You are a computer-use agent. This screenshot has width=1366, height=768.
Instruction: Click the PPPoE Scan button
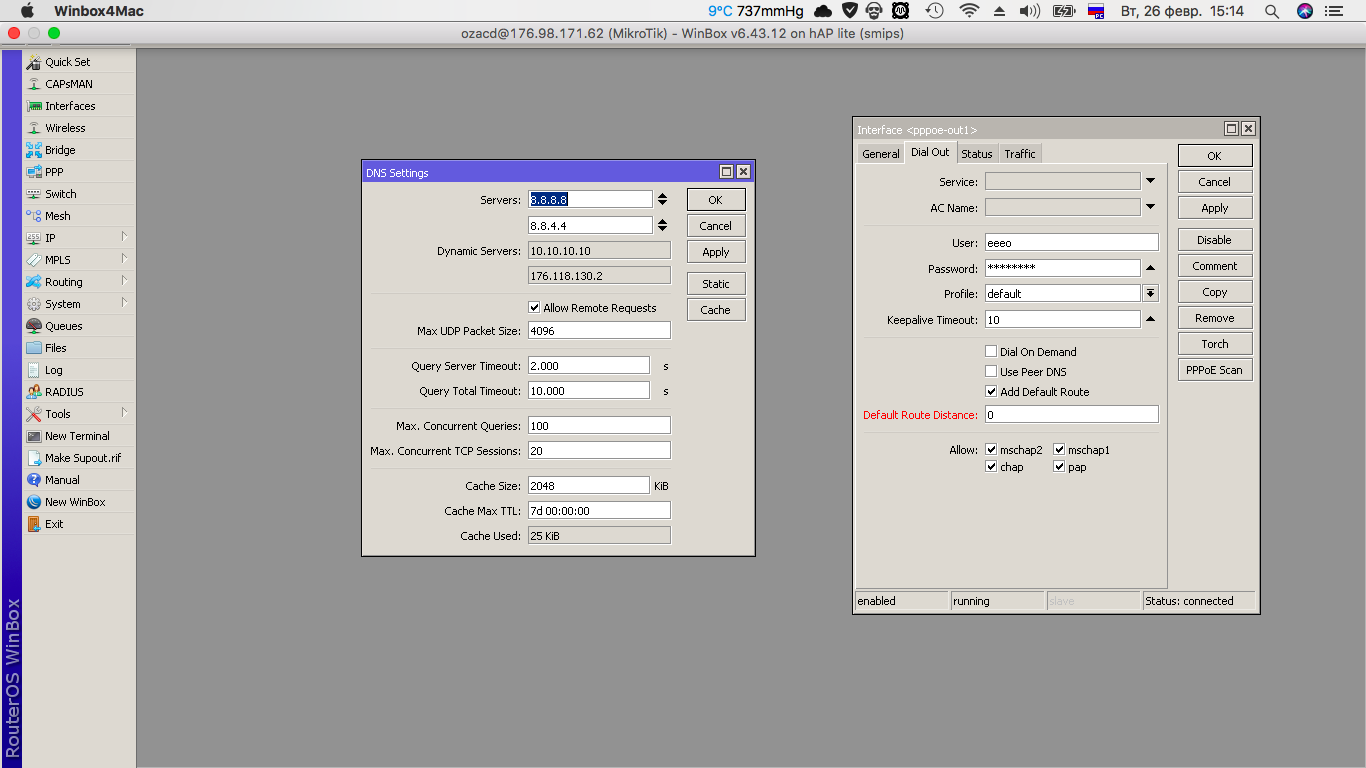point(1215,370)
